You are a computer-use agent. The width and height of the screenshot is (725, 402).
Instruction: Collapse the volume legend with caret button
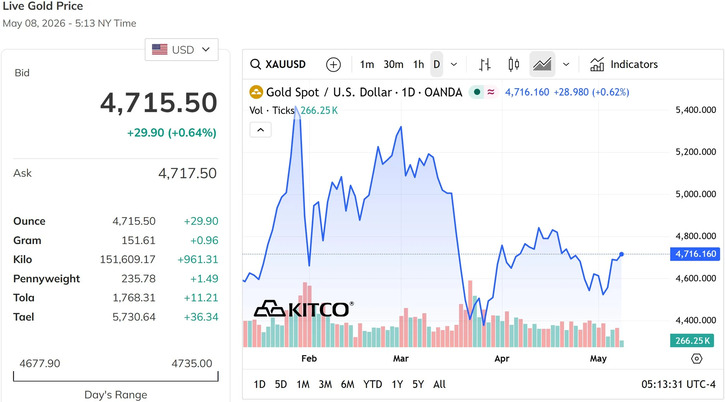point(260,130)
